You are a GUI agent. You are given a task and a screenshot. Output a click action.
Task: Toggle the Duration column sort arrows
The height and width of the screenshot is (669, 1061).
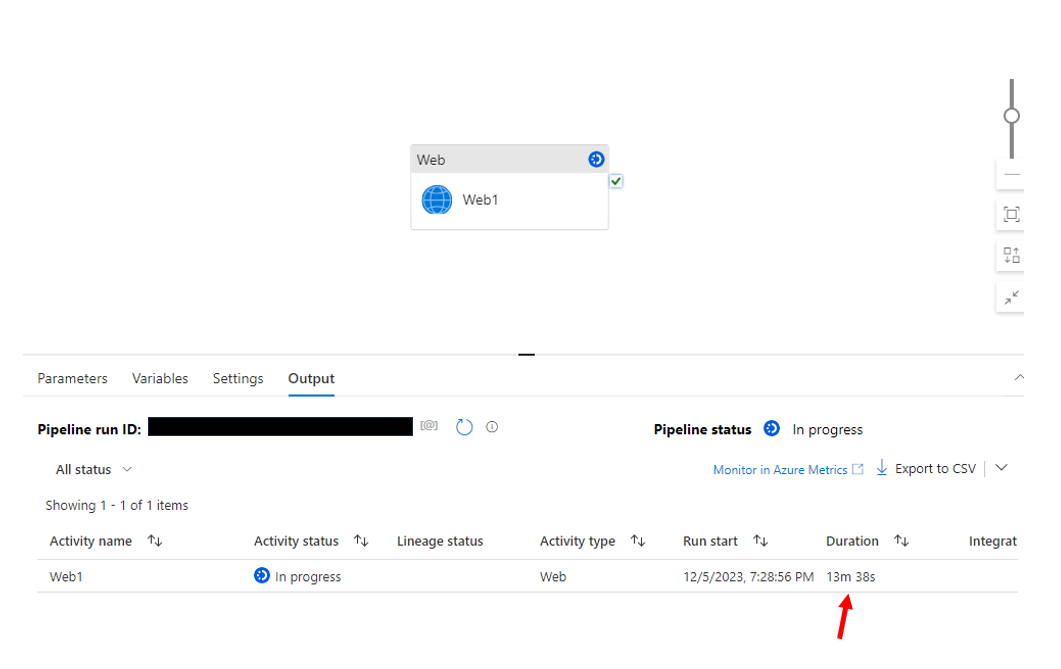(x=901, y=540)
